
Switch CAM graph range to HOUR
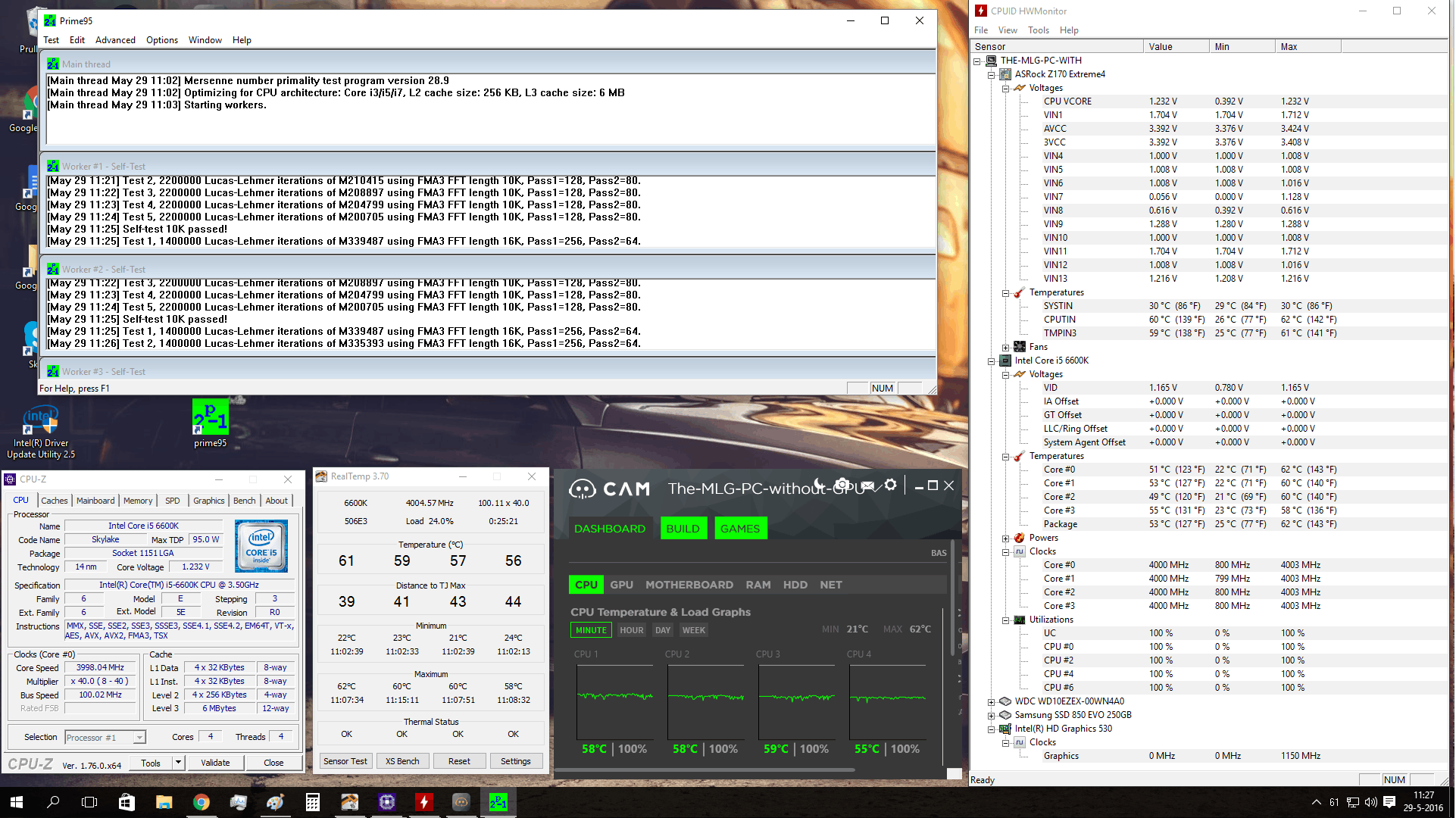click(631, 630)
